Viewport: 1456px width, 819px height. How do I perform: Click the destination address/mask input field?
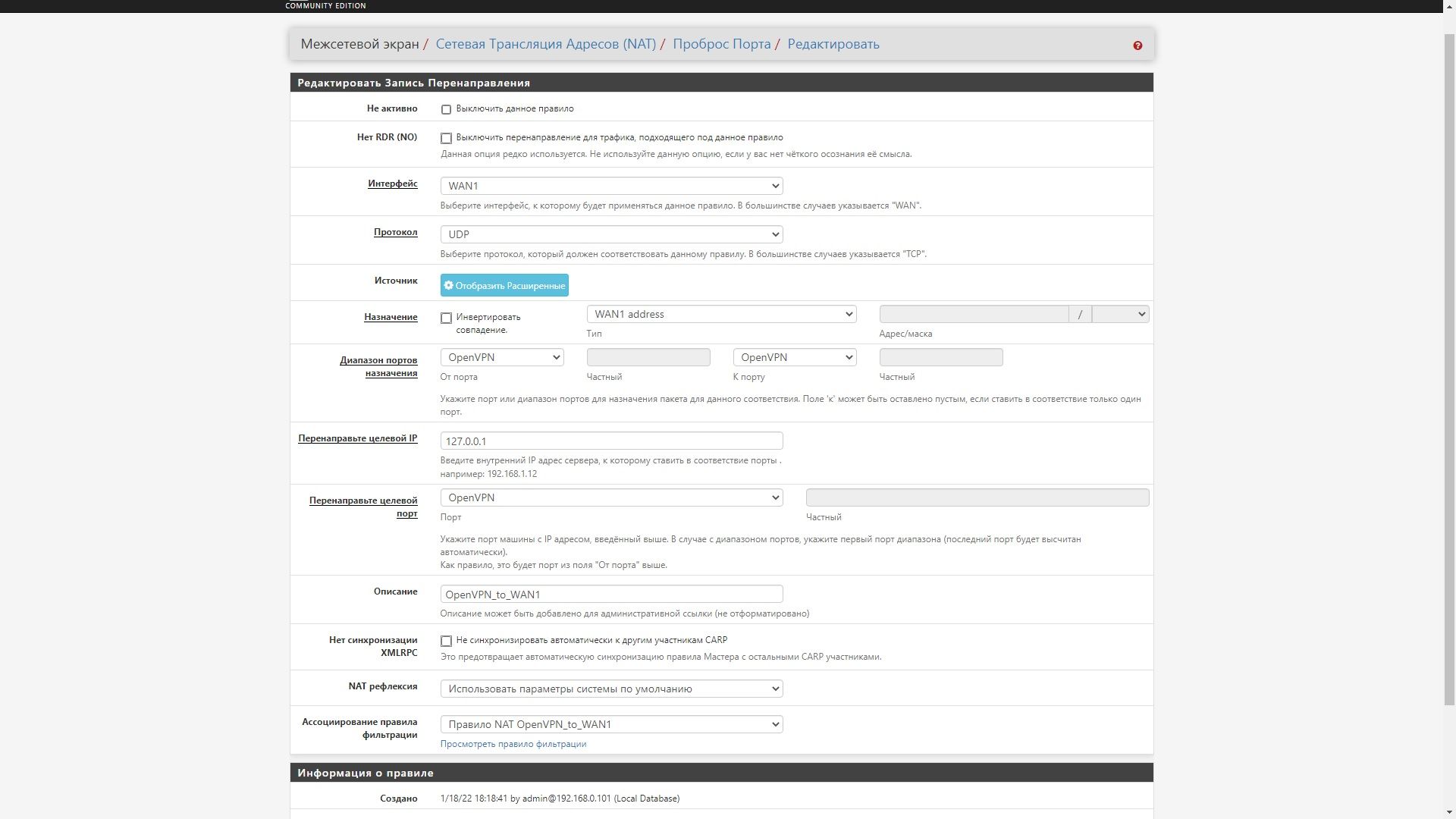(974, 314)
